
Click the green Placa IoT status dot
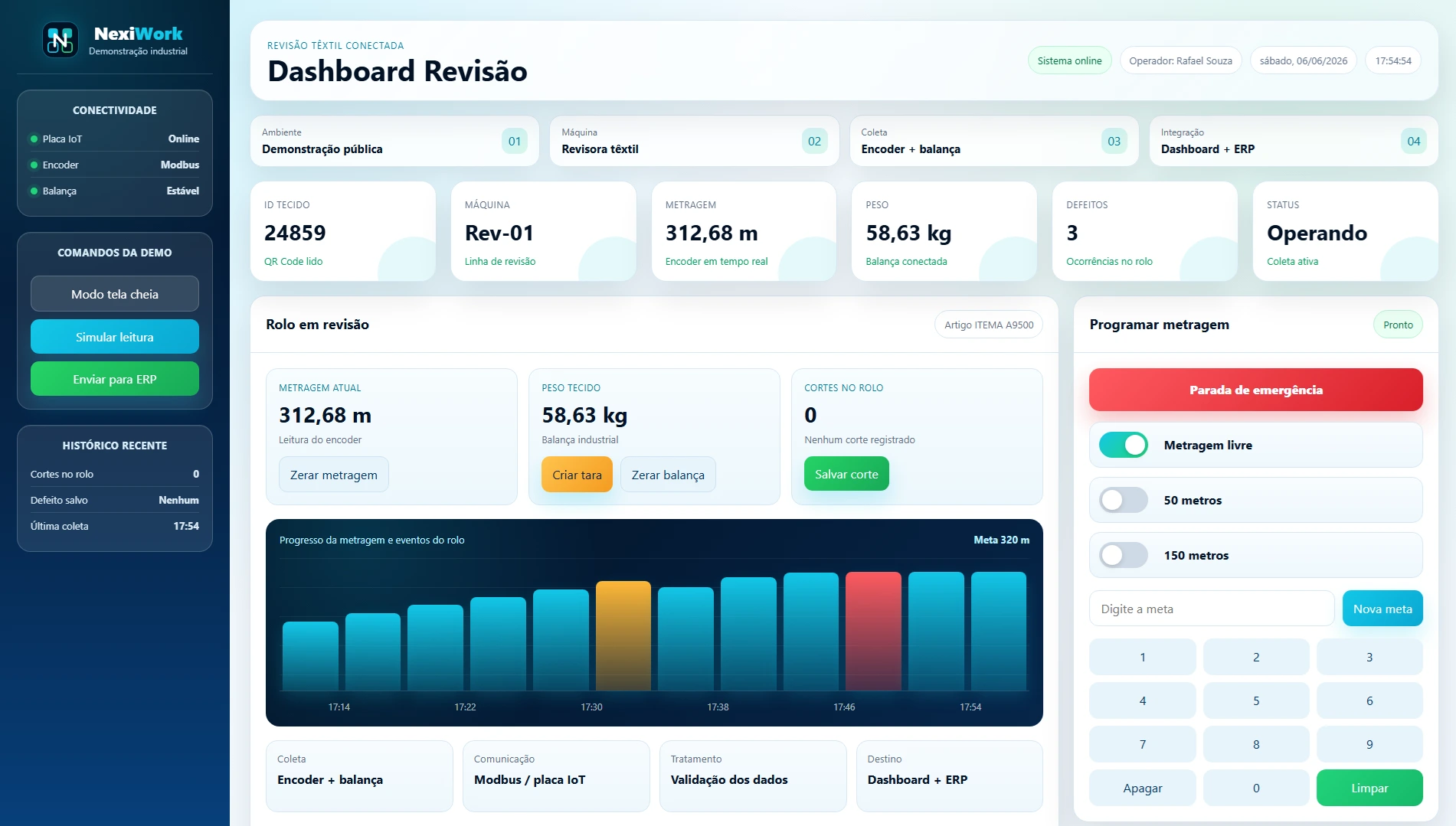click(x=34, y=139)
